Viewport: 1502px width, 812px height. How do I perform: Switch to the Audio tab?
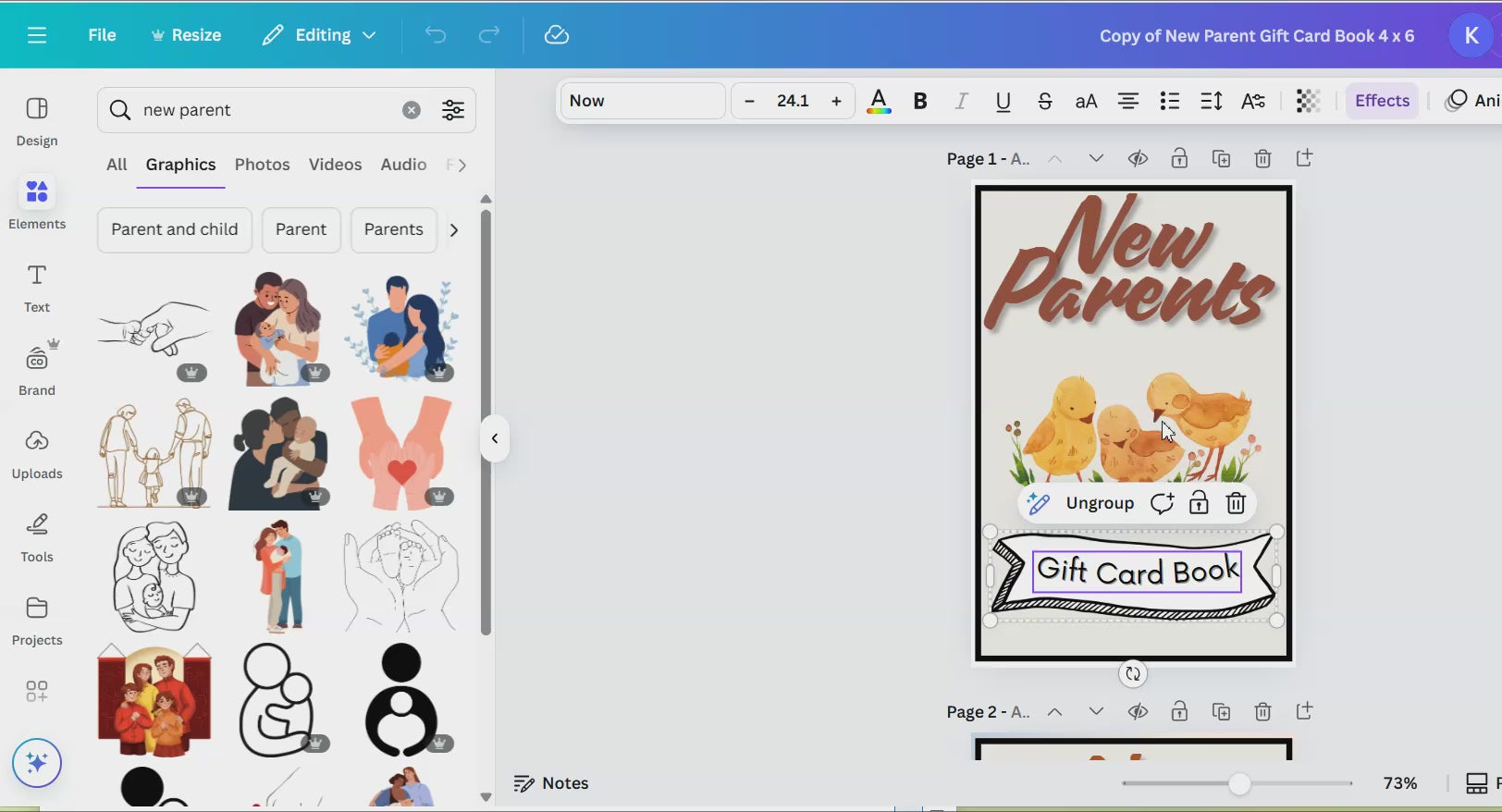click(x=403, y=165)
